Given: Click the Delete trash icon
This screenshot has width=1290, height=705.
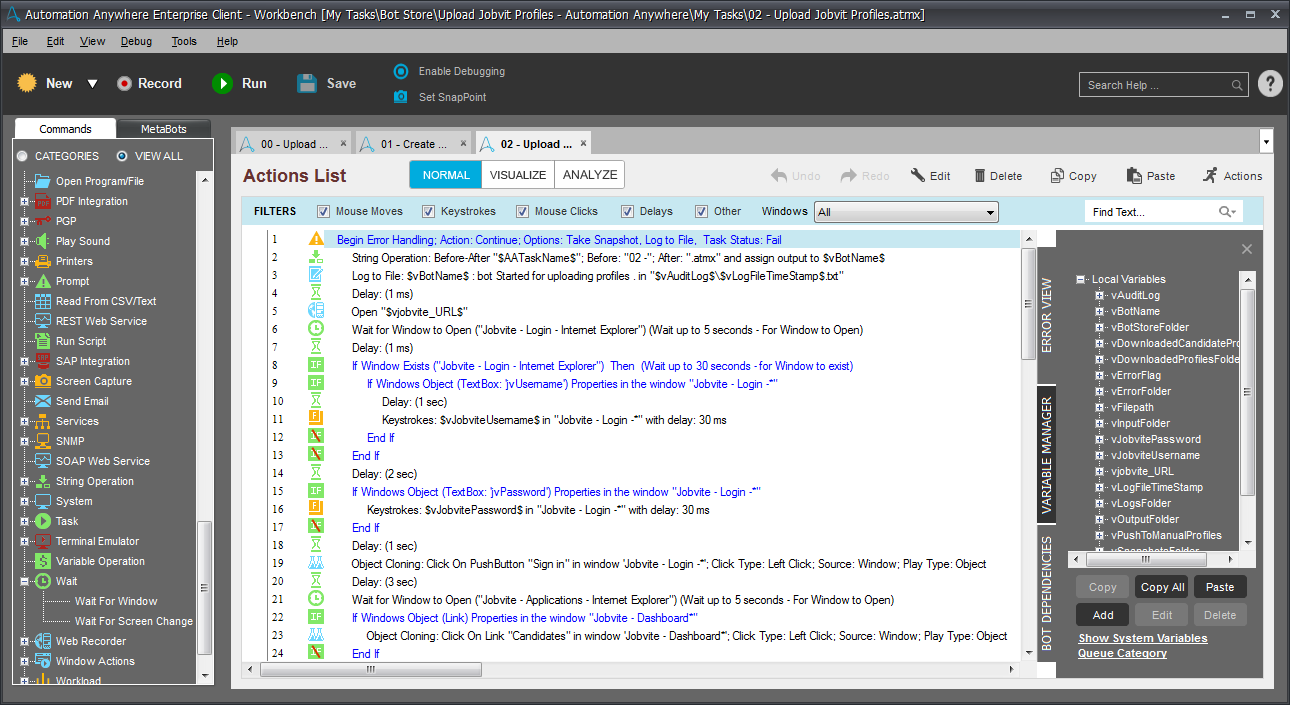Looking at the screenshot, I should coord(980,176).
